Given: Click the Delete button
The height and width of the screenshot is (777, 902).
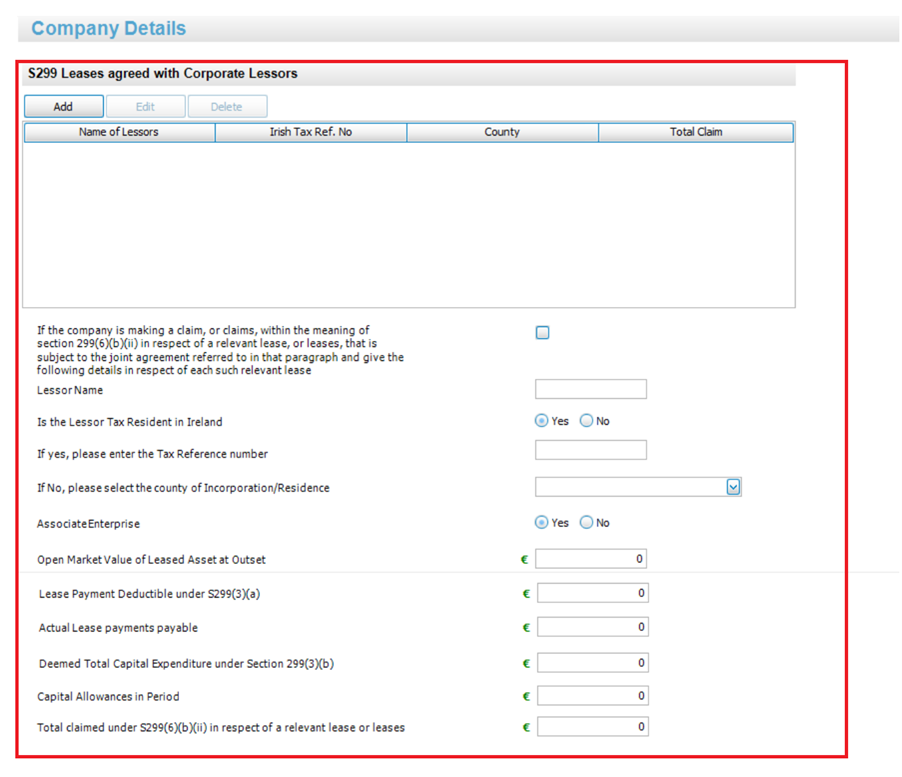Looking at the screenshot, I should click(227, 106).
